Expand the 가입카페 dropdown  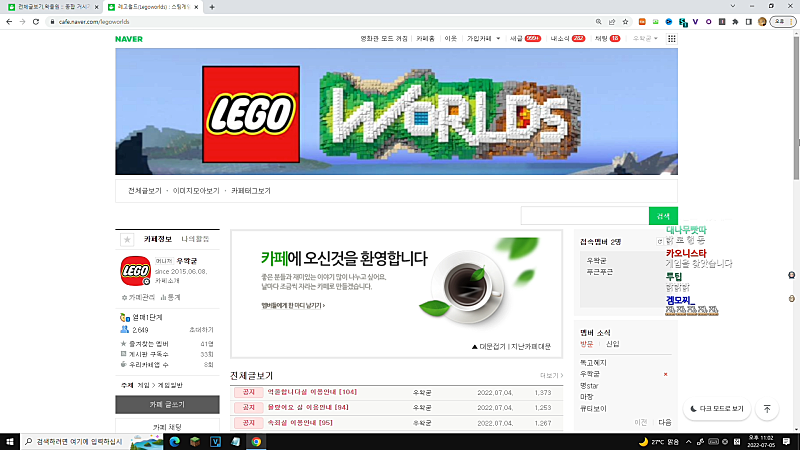[483, 39]
